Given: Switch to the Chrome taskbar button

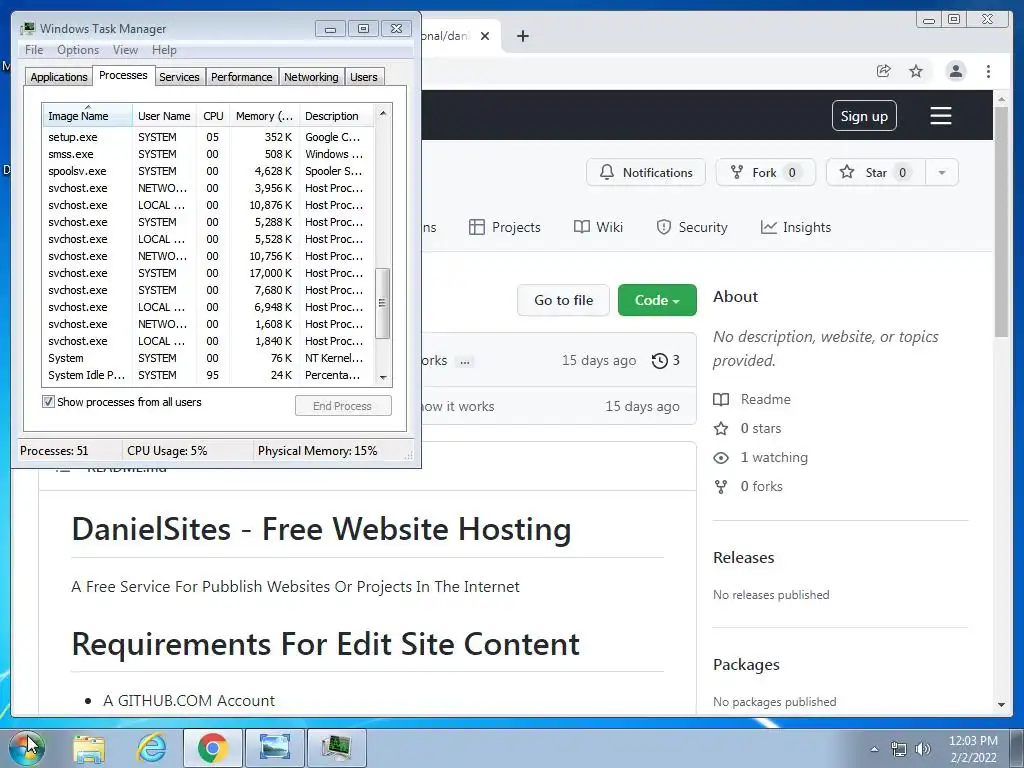Looking at the screenshot, I should tap(213, 748).
